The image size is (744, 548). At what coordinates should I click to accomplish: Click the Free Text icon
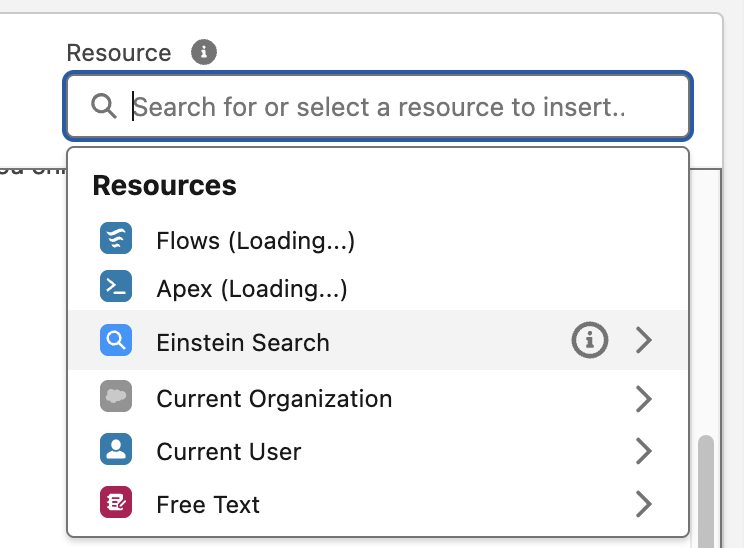tap(117, 504)
